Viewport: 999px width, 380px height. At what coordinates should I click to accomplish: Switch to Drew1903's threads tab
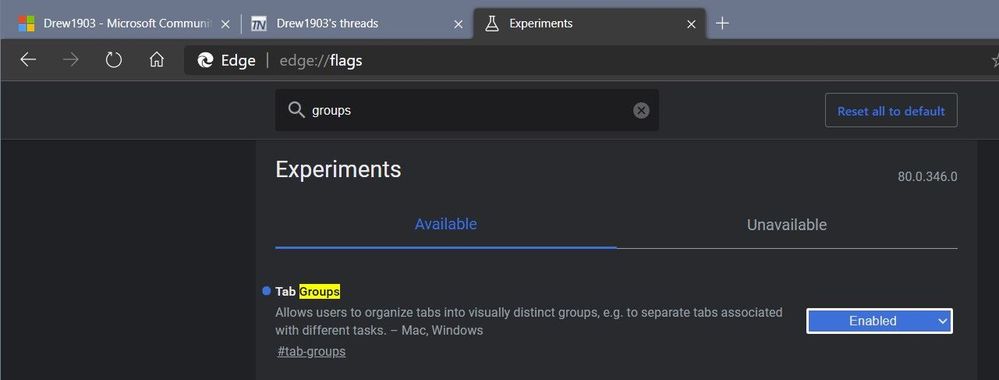357,24
